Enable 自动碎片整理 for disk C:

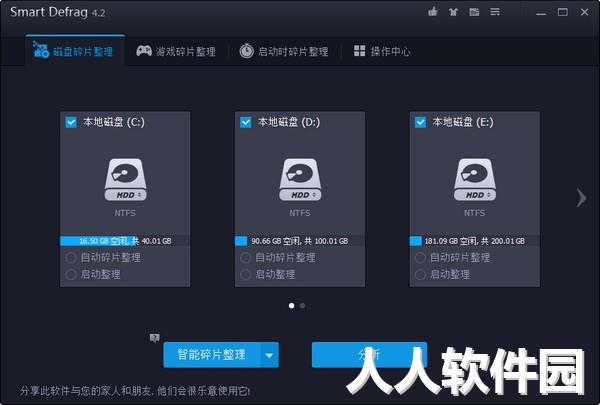(71, 258)
